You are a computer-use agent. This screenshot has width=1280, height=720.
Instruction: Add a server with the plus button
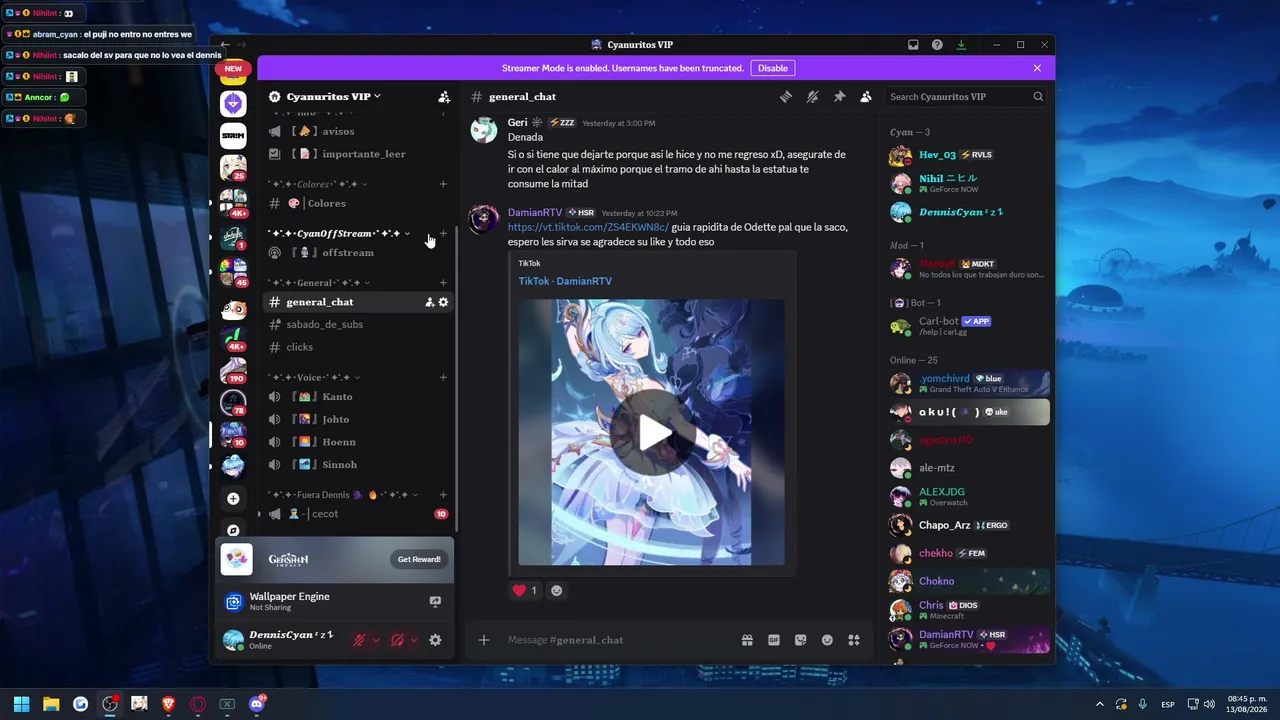[x=233, y=499]
